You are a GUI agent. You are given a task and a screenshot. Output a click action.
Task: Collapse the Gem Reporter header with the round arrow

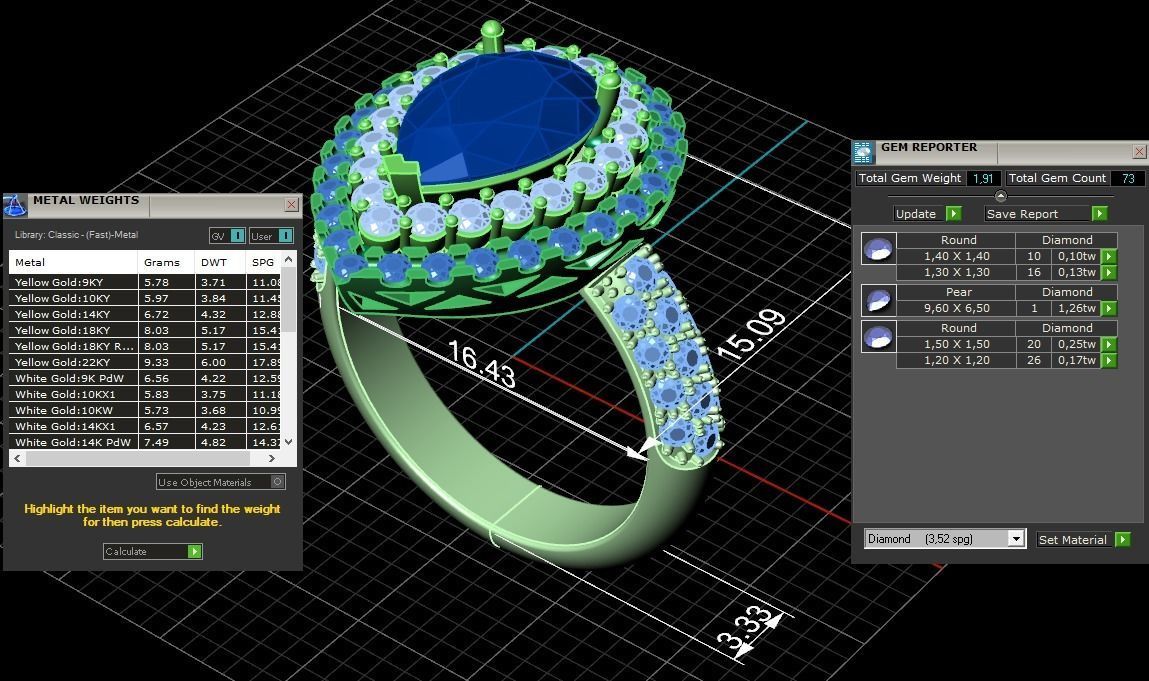(x=1000, y=196)
